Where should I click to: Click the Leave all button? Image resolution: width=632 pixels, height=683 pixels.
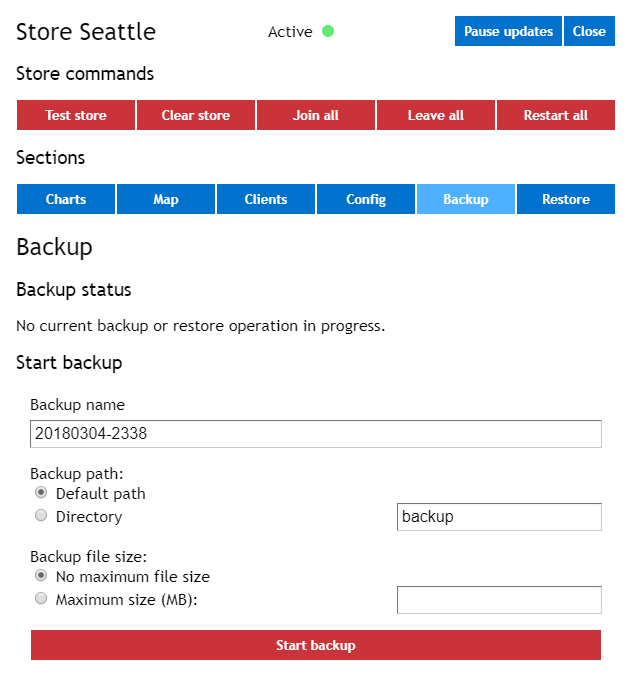[x=436, y=115]
